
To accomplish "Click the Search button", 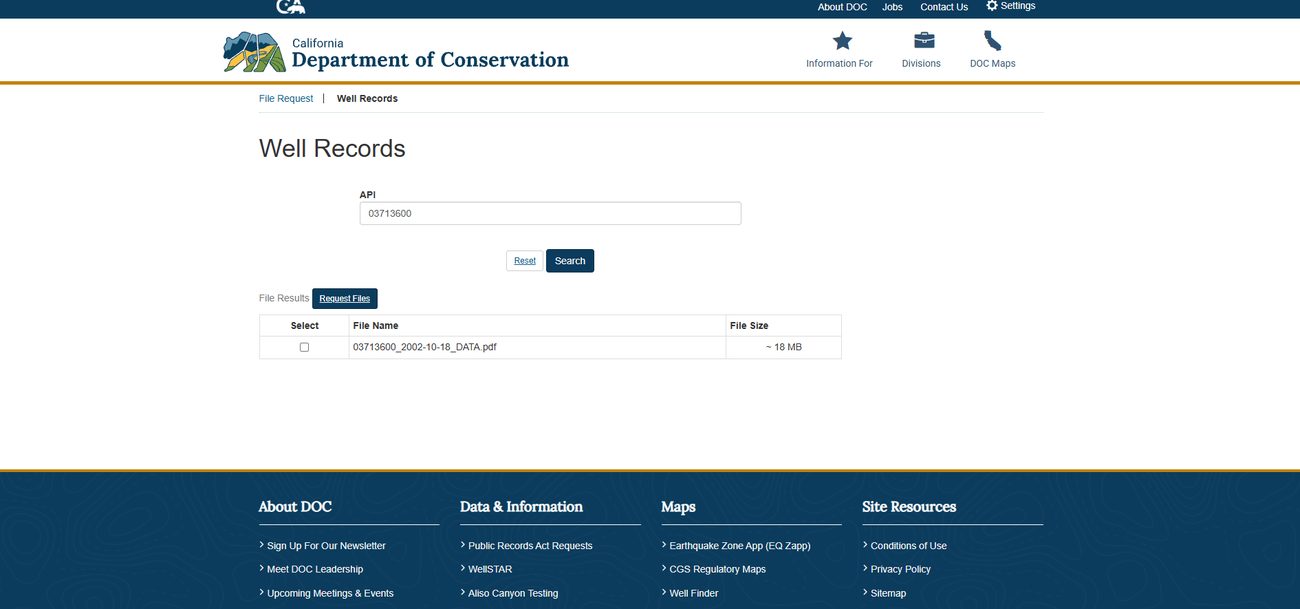I will click(x=570, y=261).
